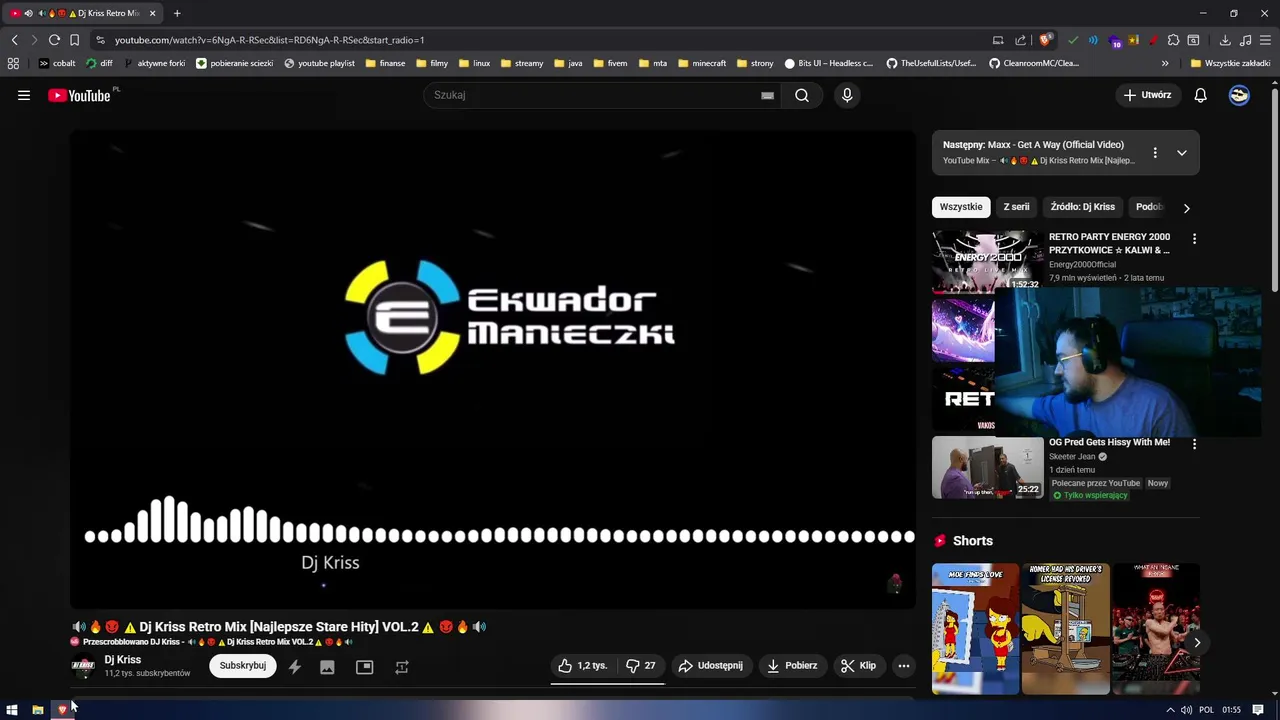
Task: Go forward in browser history
Action: (x=34, y=40)
